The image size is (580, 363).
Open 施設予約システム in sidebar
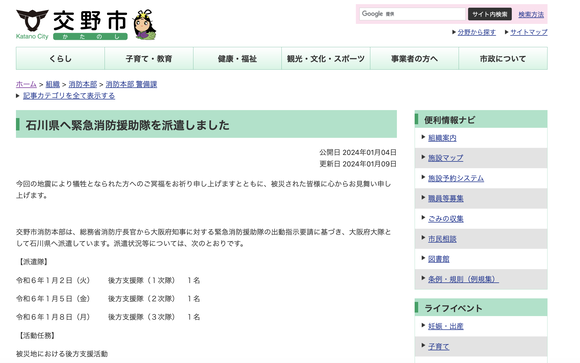coord(456,178)
